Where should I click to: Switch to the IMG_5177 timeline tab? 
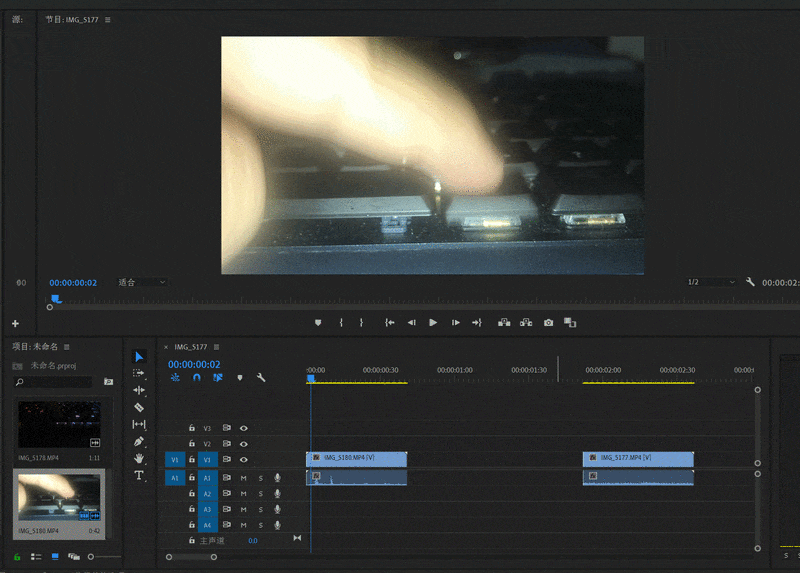[190, 347]
